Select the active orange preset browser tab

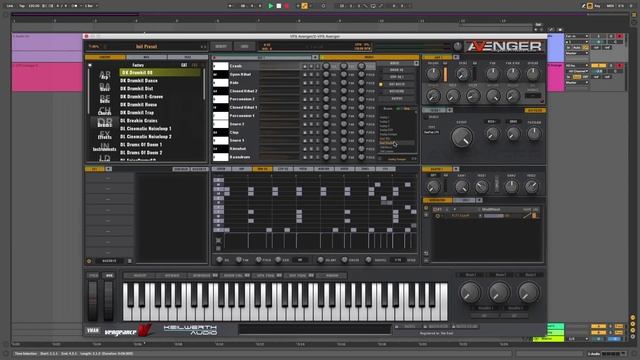pyautogui.click(x=105, y=57)
